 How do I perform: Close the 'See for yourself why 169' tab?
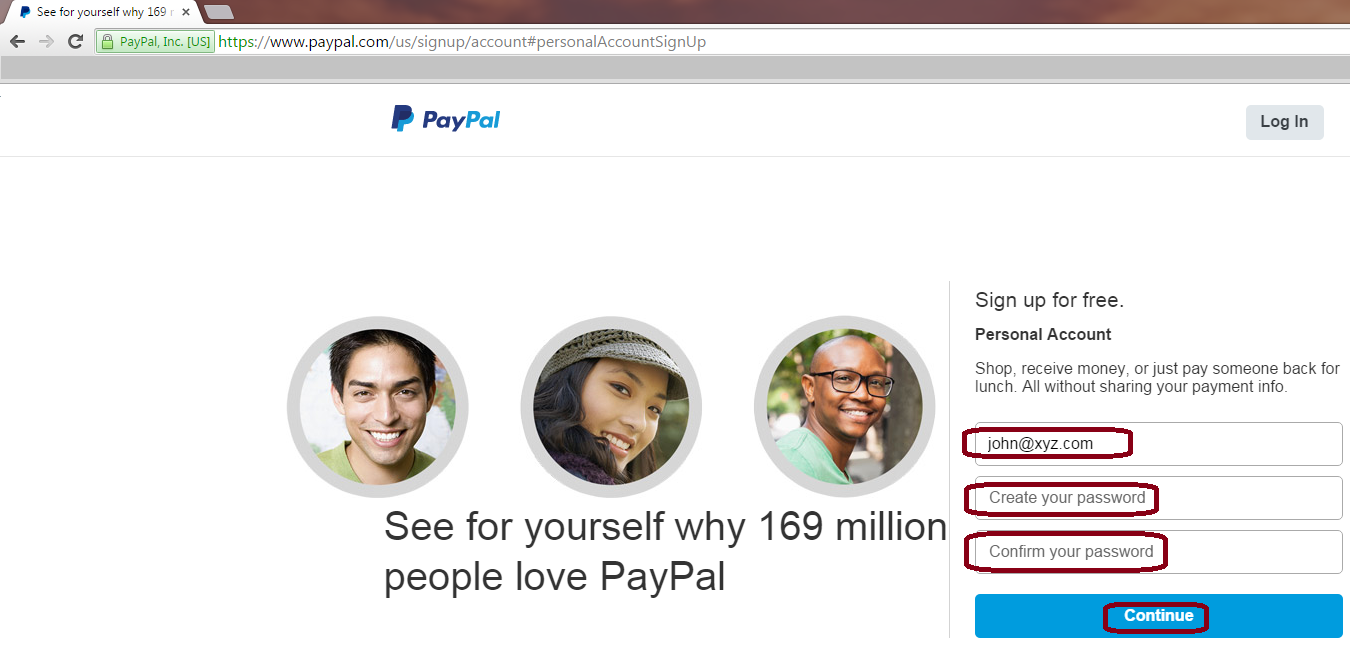tap(186, 12)
